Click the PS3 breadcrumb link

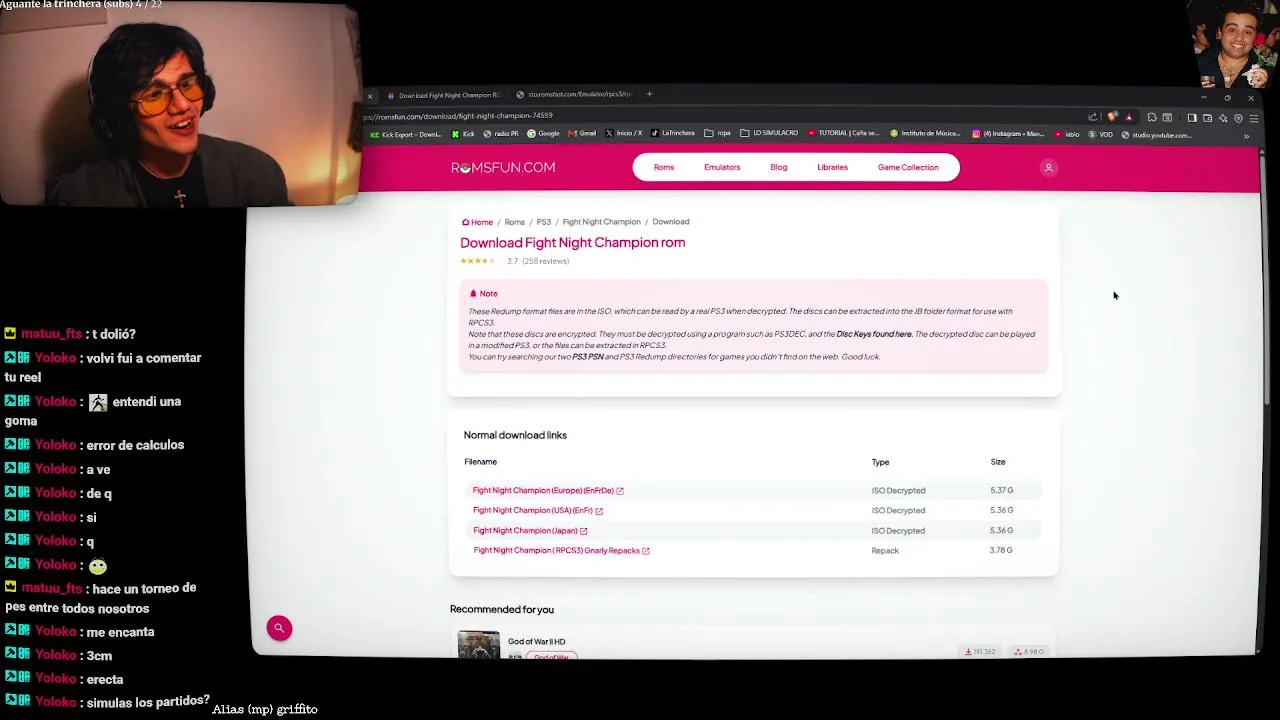coord(544,222)
